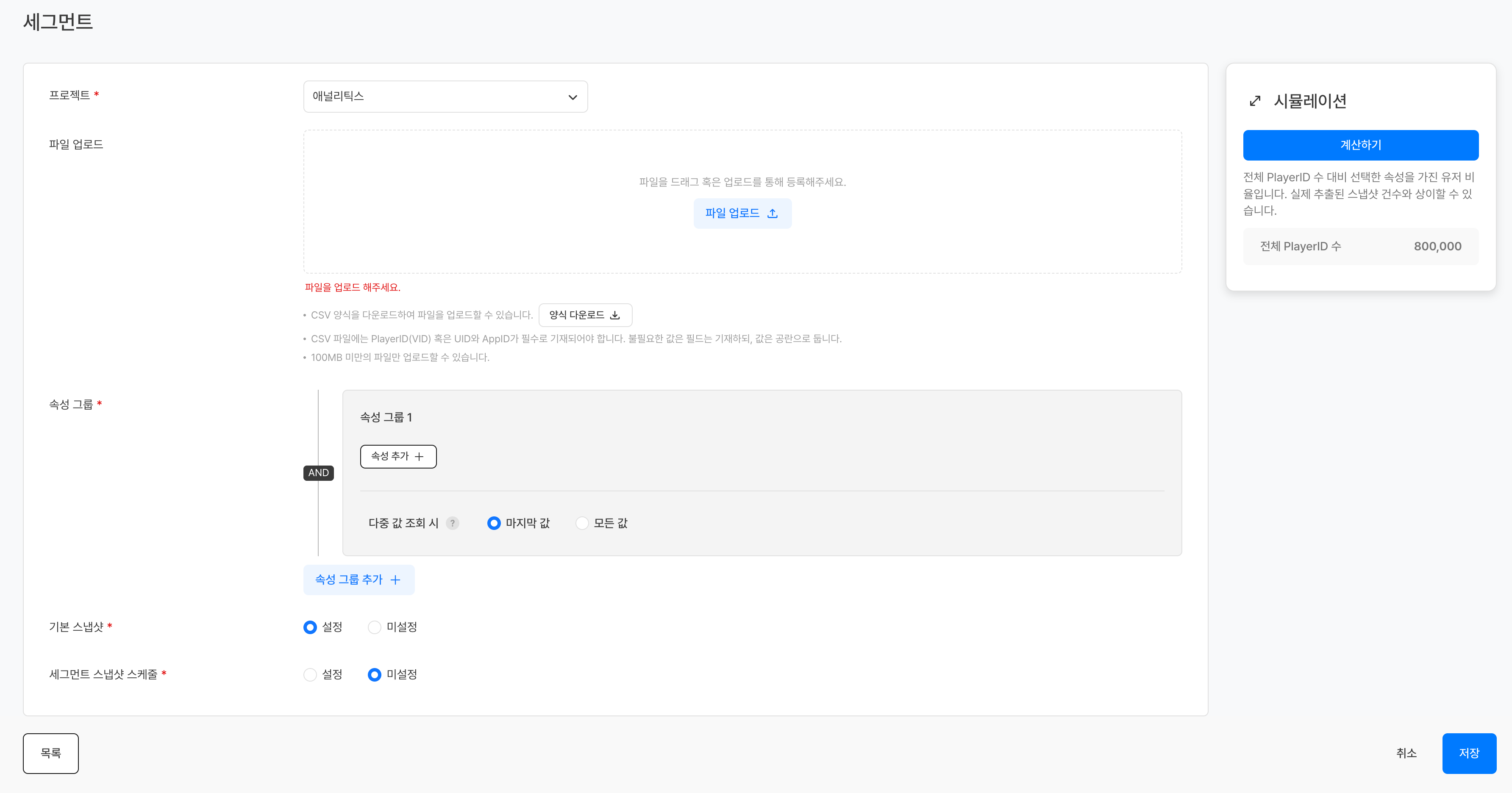The width and height of the screenshot is (1512, 793).
Task: Choose 미설정 for 세그먼트 스냅샷 스케줄
Action: pos(375,674)
